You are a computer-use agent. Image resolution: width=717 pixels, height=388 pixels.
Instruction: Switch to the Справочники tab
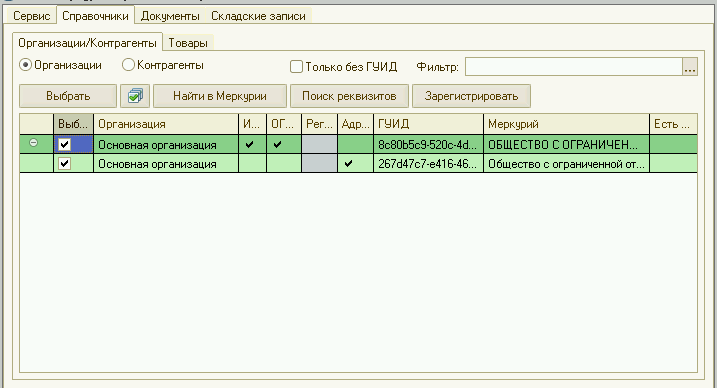[95, 16]
